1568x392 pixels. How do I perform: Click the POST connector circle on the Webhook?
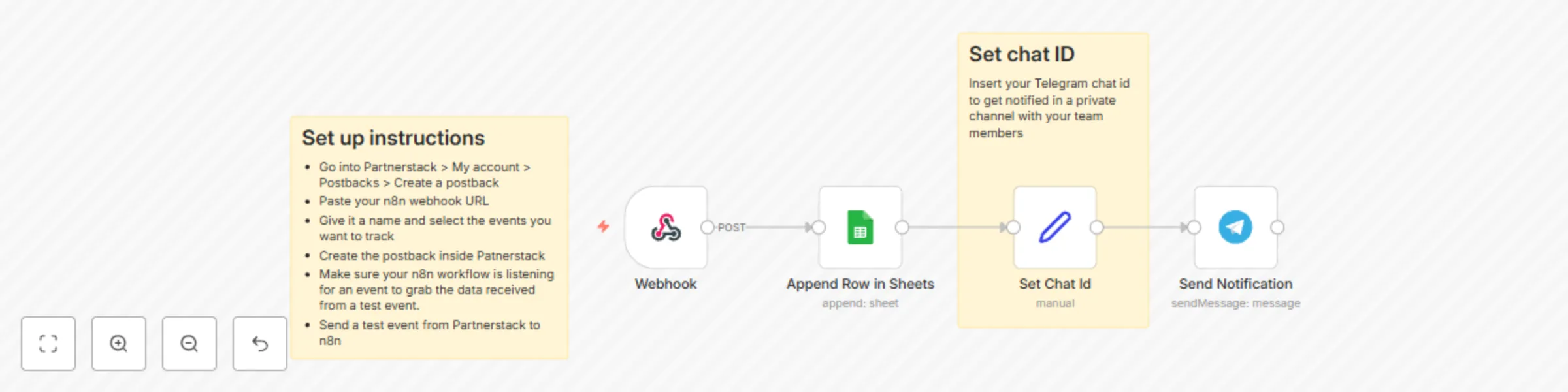(708, 227)
